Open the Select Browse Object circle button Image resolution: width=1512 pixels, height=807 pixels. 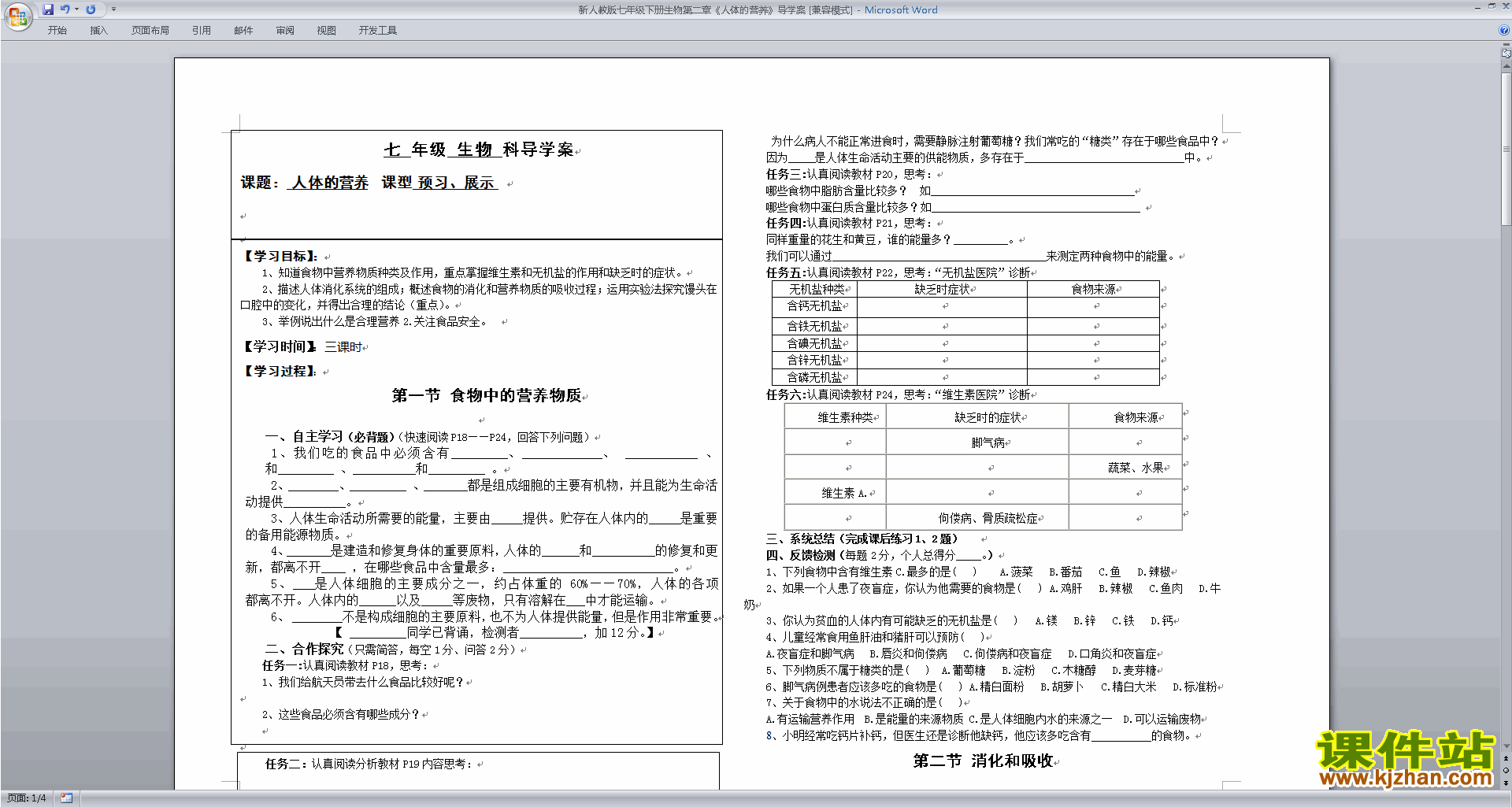[x=1506, y=771]
